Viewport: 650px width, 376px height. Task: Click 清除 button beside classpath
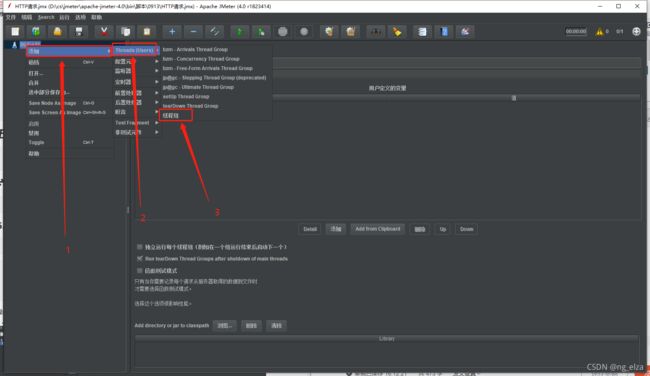point(276,325)
